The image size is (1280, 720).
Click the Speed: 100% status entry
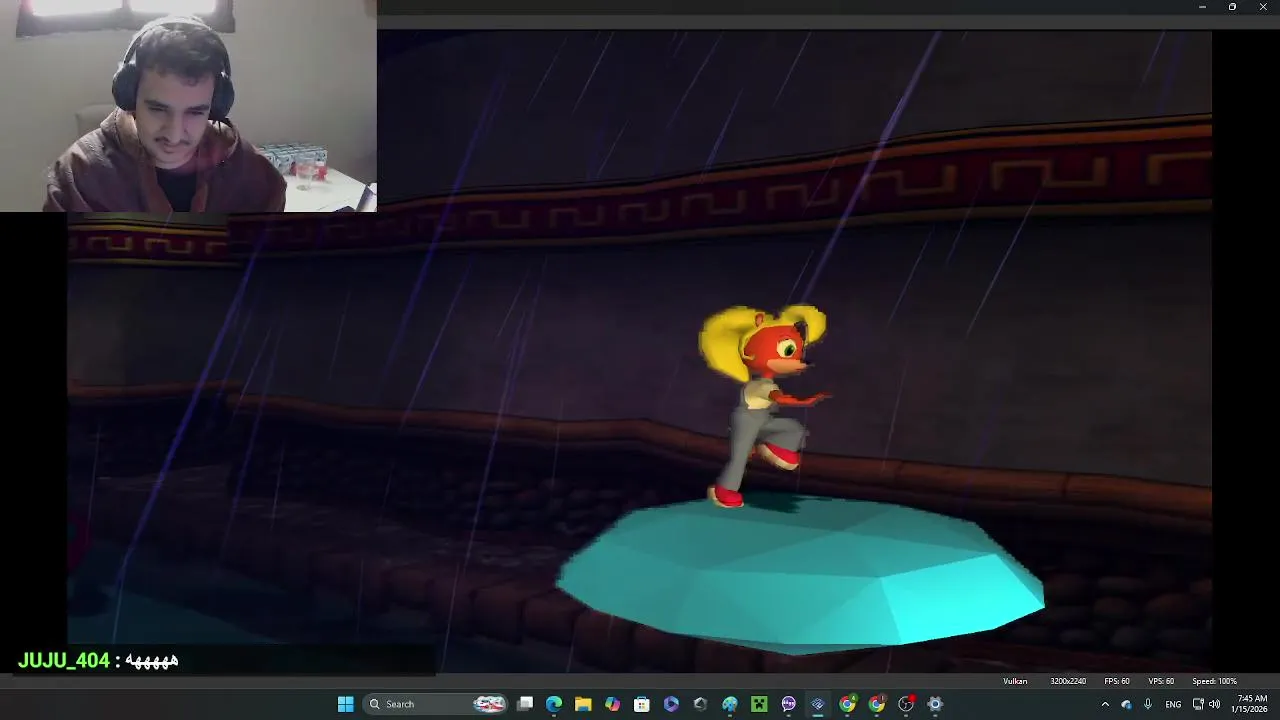tap(1214, 681)
